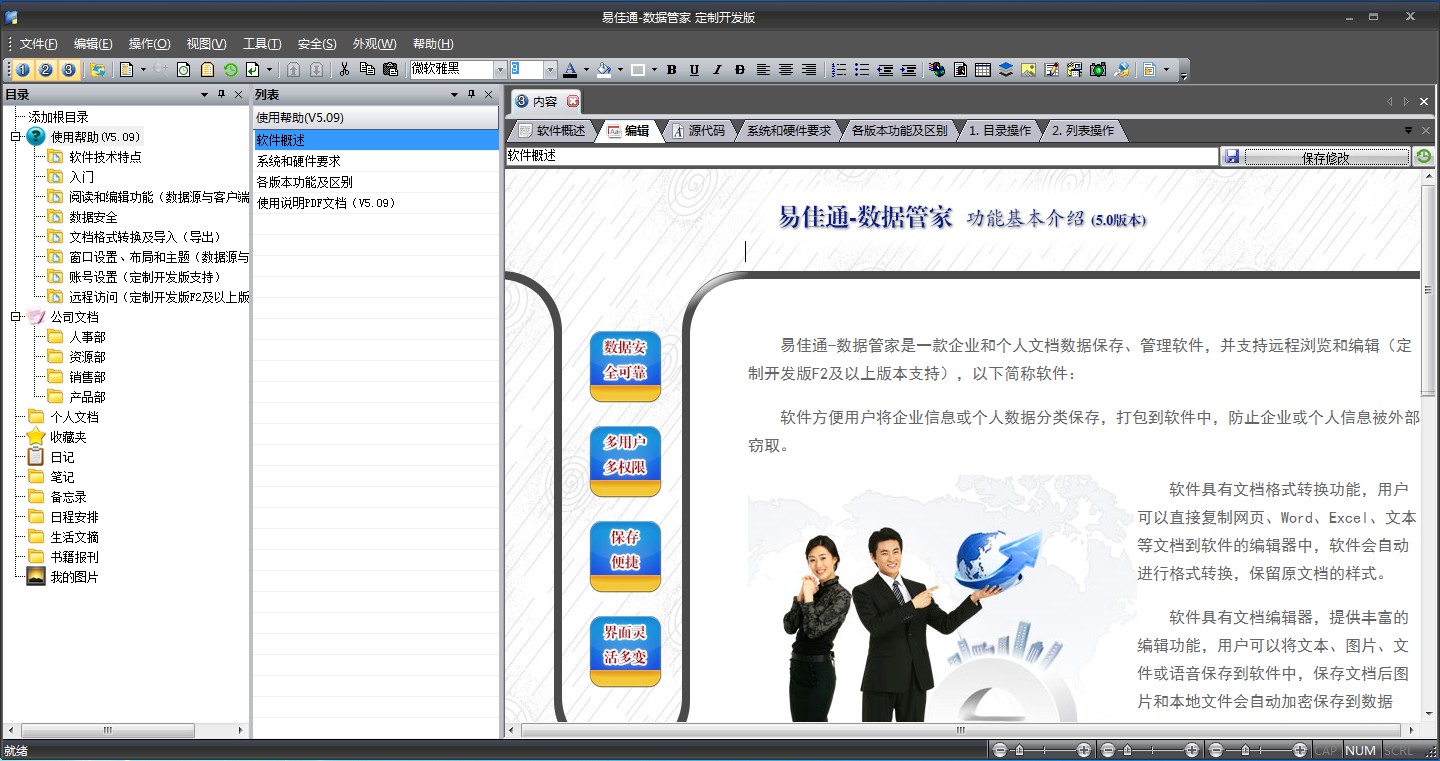Open the 文件(F) menu
This screenshot has height=761, width=1440.
coord(39,44)
